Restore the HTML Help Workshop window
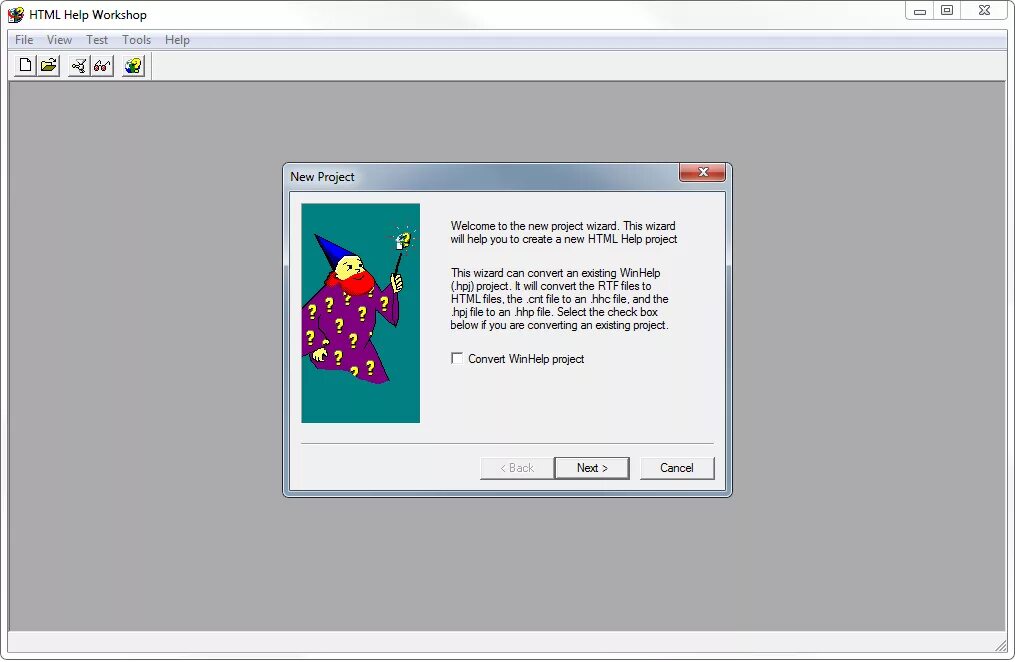 point(947,10)
